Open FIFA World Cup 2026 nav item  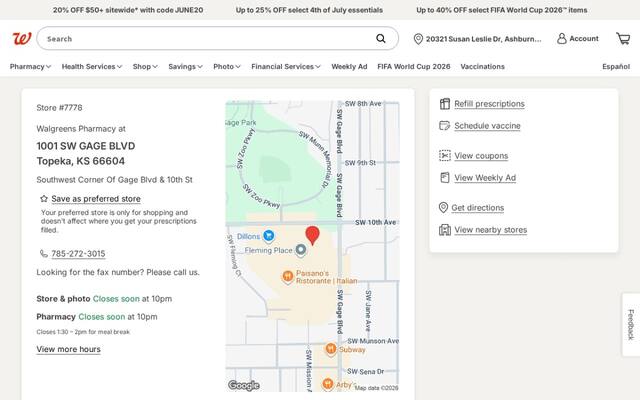(414, 67)
